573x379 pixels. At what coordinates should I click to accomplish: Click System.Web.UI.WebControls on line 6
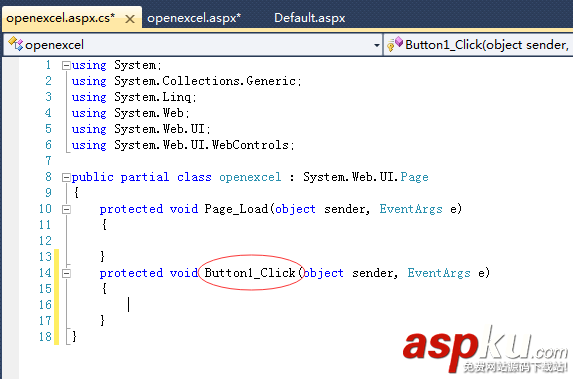point(202,145)
